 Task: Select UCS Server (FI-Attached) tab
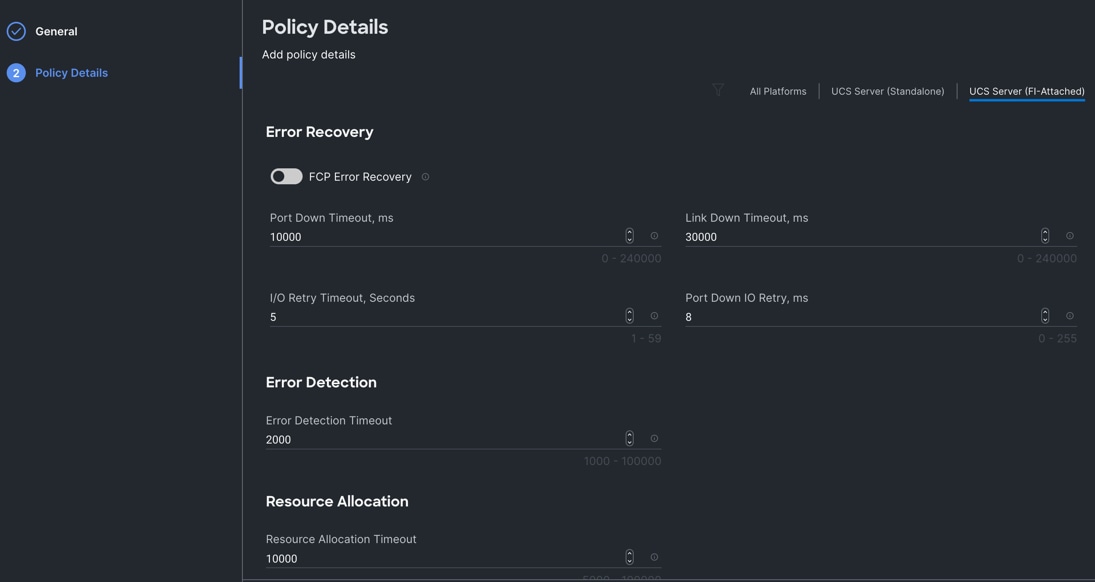(x=1026, y=91)
